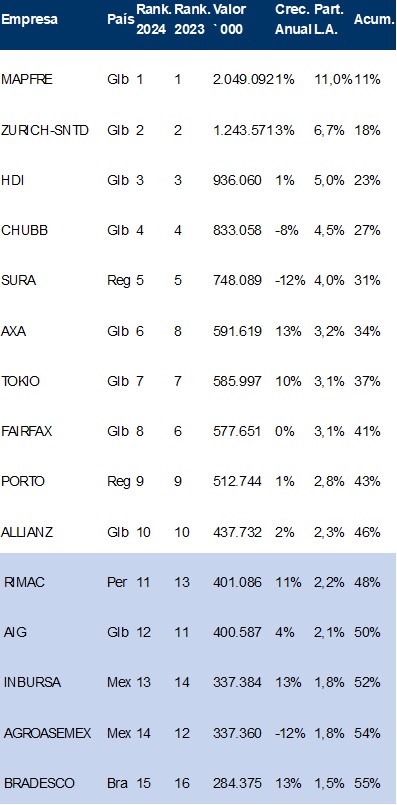Select the MAPFRE company name
Screen dimensions: 397x805
(27, 80)
